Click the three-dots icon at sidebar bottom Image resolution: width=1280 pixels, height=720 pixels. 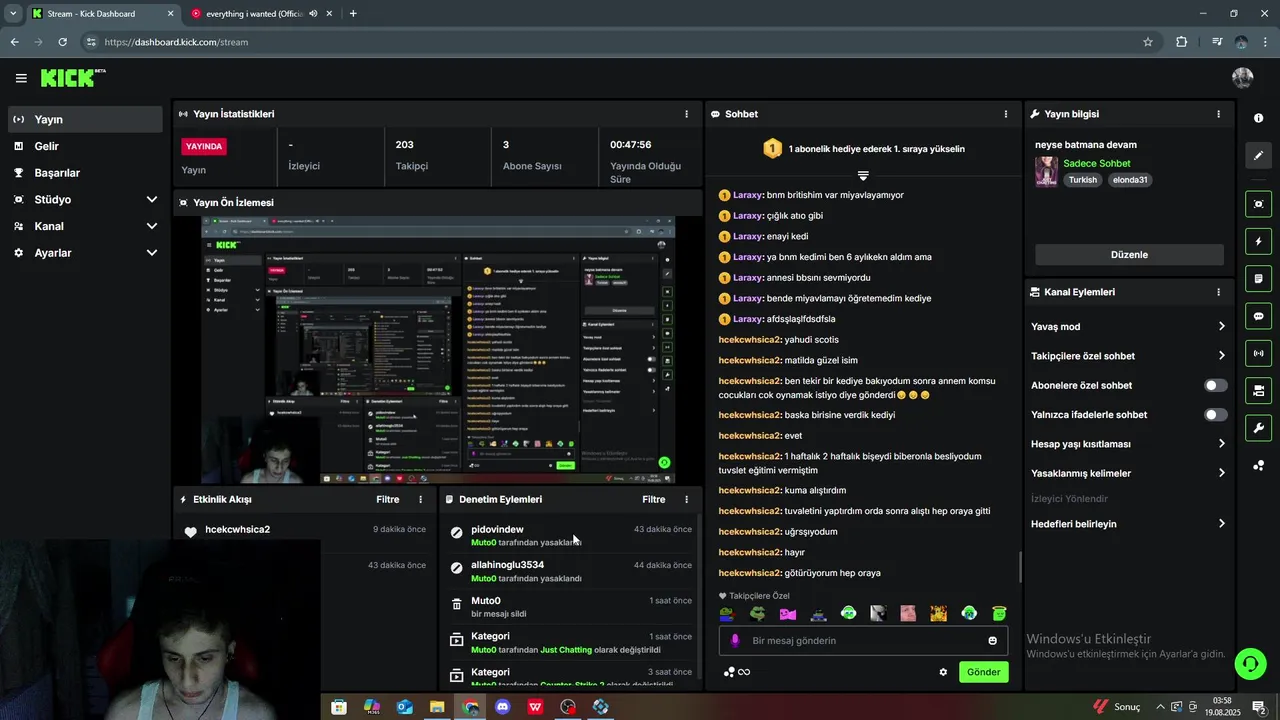click(x=1258, y=465)
